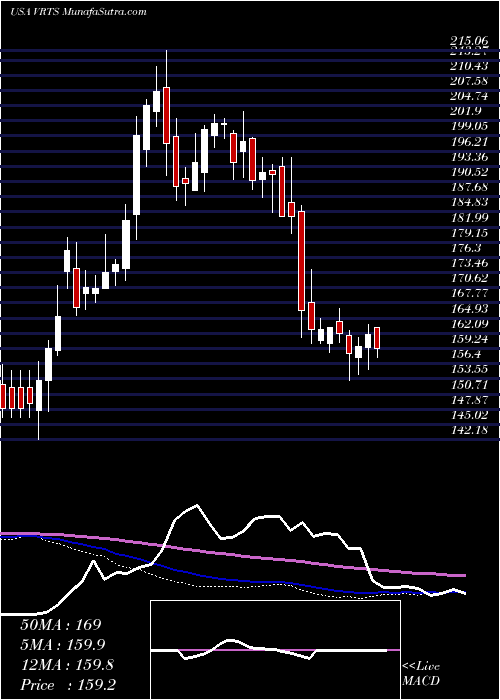Select the 173.46 price label
Screen dimensions: 500x700
tap(469, 263)
